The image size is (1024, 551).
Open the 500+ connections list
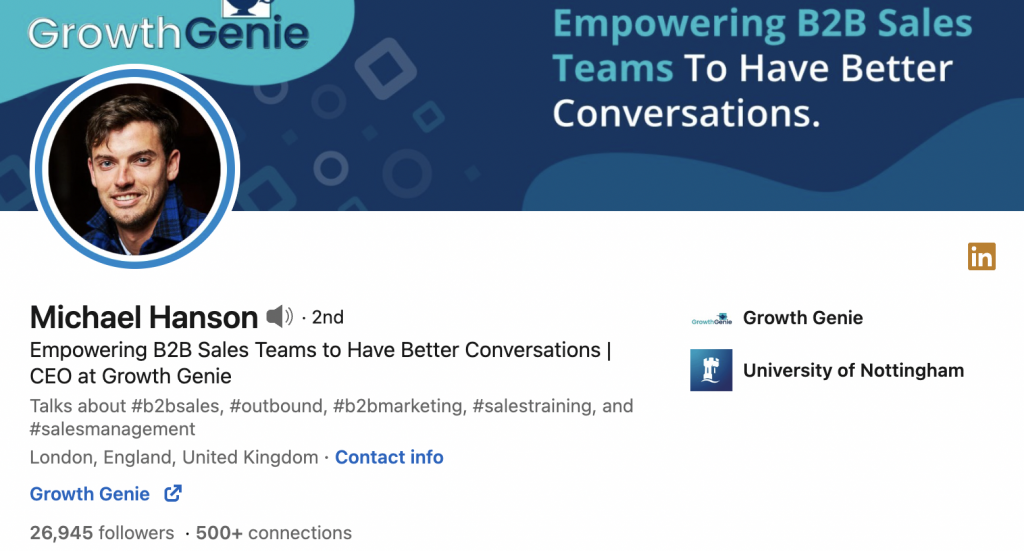pos(274,533)
